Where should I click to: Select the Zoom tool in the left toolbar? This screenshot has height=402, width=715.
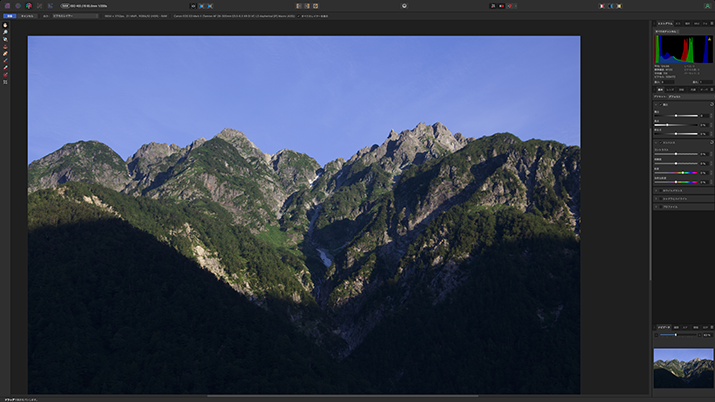tap(5, 32)
